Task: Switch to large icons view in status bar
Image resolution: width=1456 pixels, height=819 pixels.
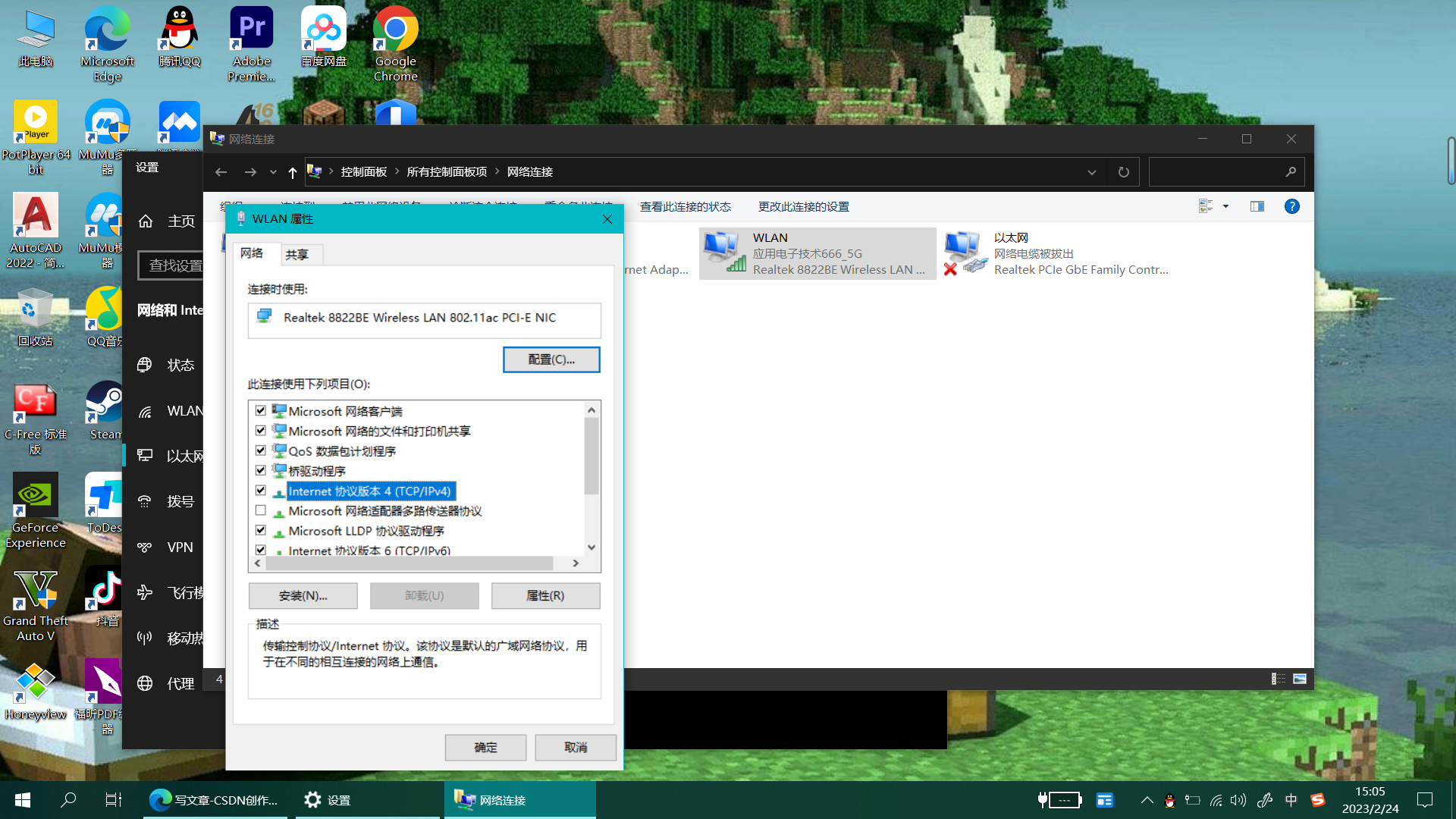Action: (x=1300, y=679)
